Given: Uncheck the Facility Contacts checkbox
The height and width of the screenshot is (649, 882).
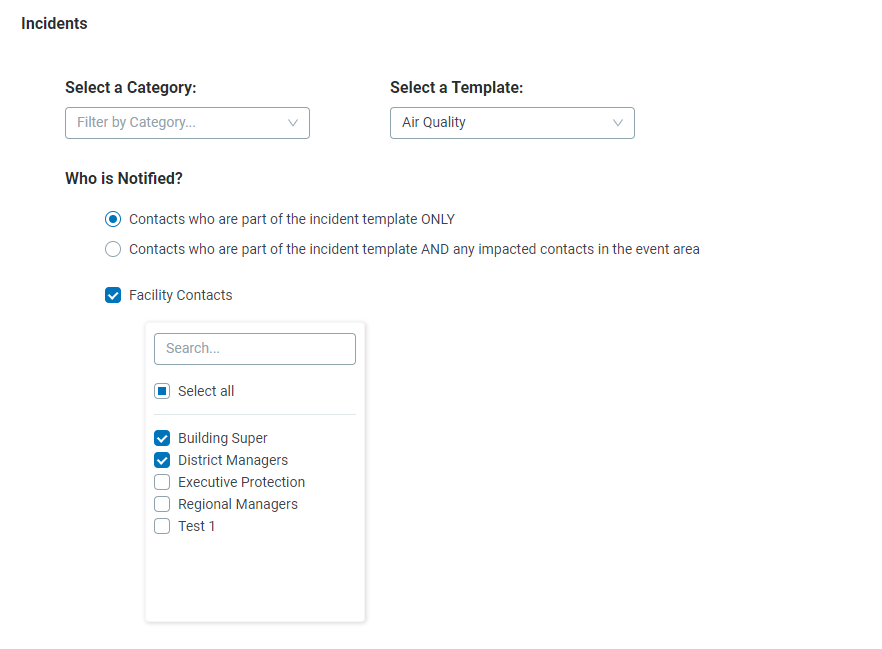Looking at the screenshot, I should pyautogui.click(x=113, y=295).
